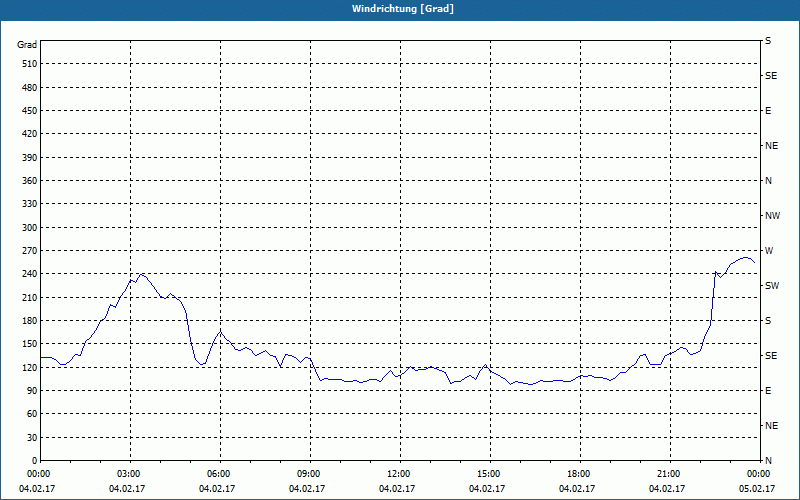Select the 06:00 time label
Viewport: 800px width, 500px height.
tap(217, 474)
